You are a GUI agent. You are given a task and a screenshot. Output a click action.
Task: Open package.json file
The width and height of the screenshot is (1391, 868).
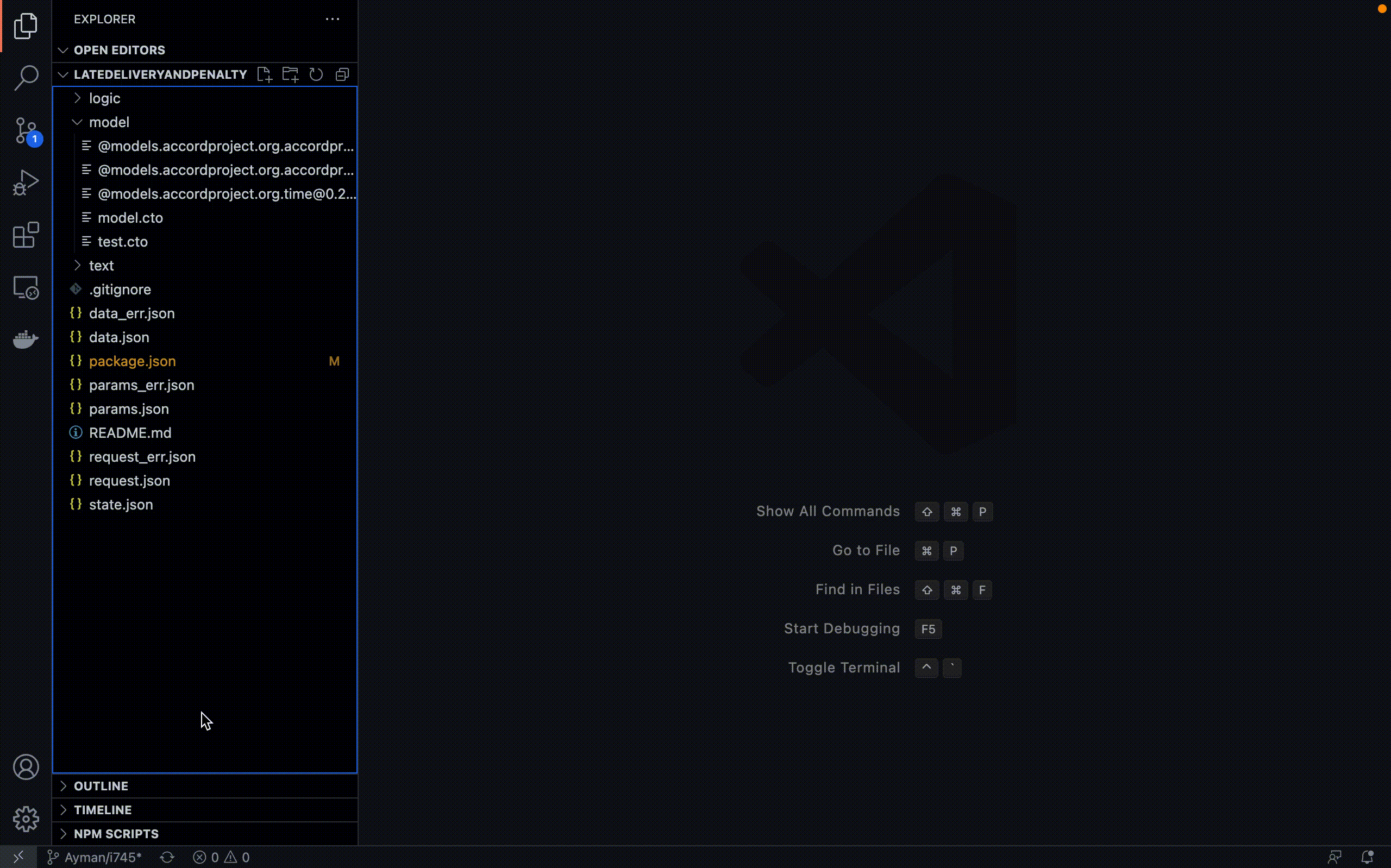pos(132,361)
